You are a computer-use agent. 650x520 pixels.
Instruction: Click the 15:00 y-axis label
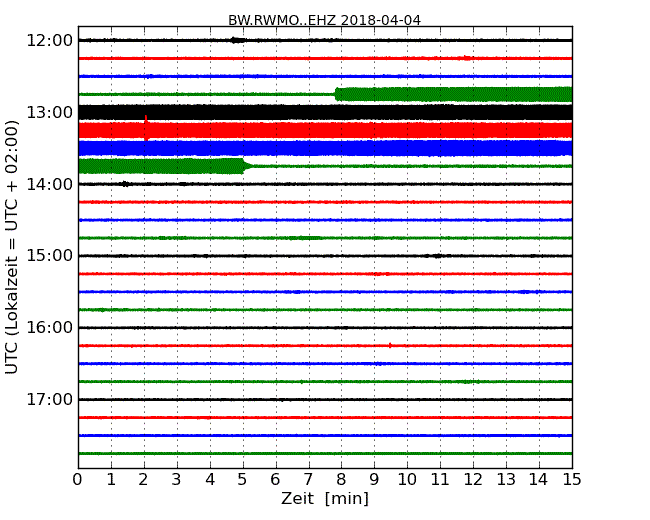pyautogui.click(x=50, y=256)
